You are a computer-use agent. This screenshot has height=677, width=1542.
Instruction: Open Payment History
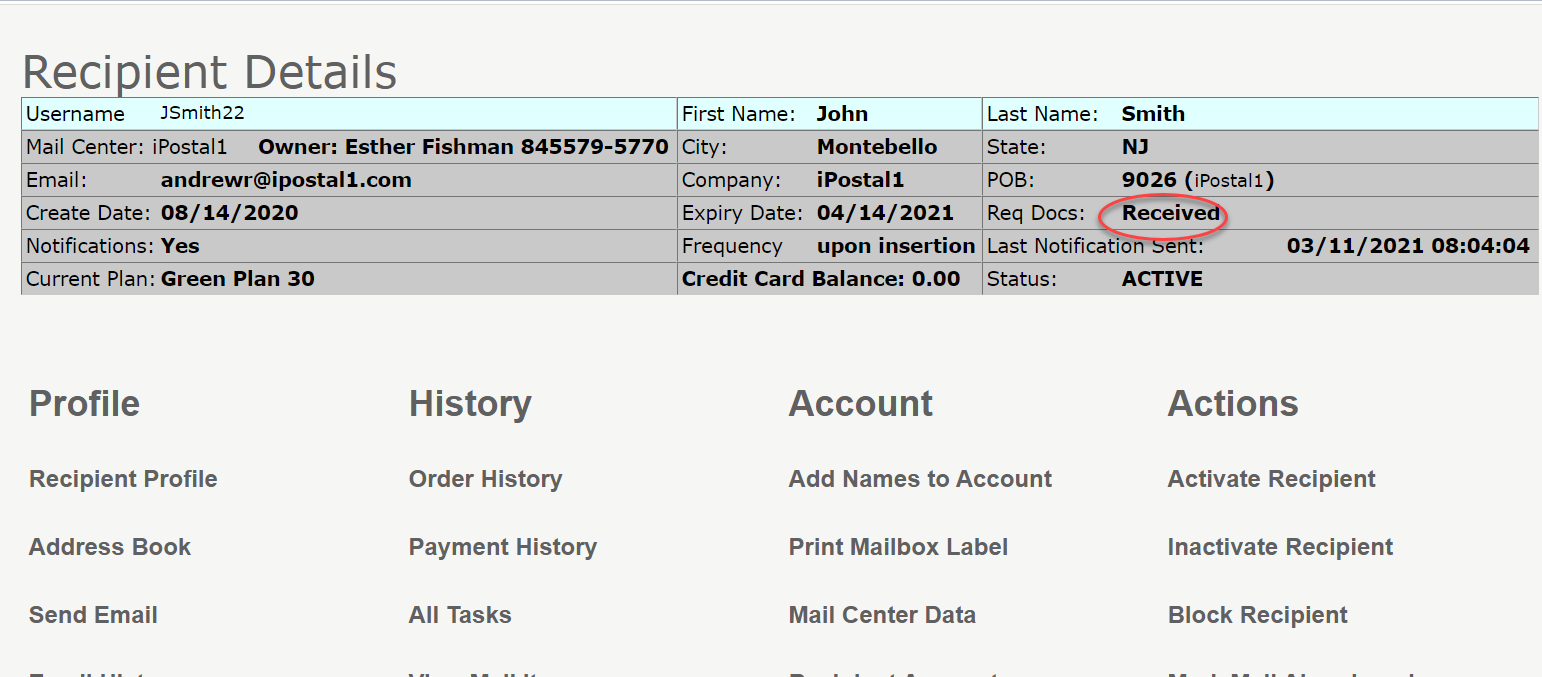pos(502,546)
